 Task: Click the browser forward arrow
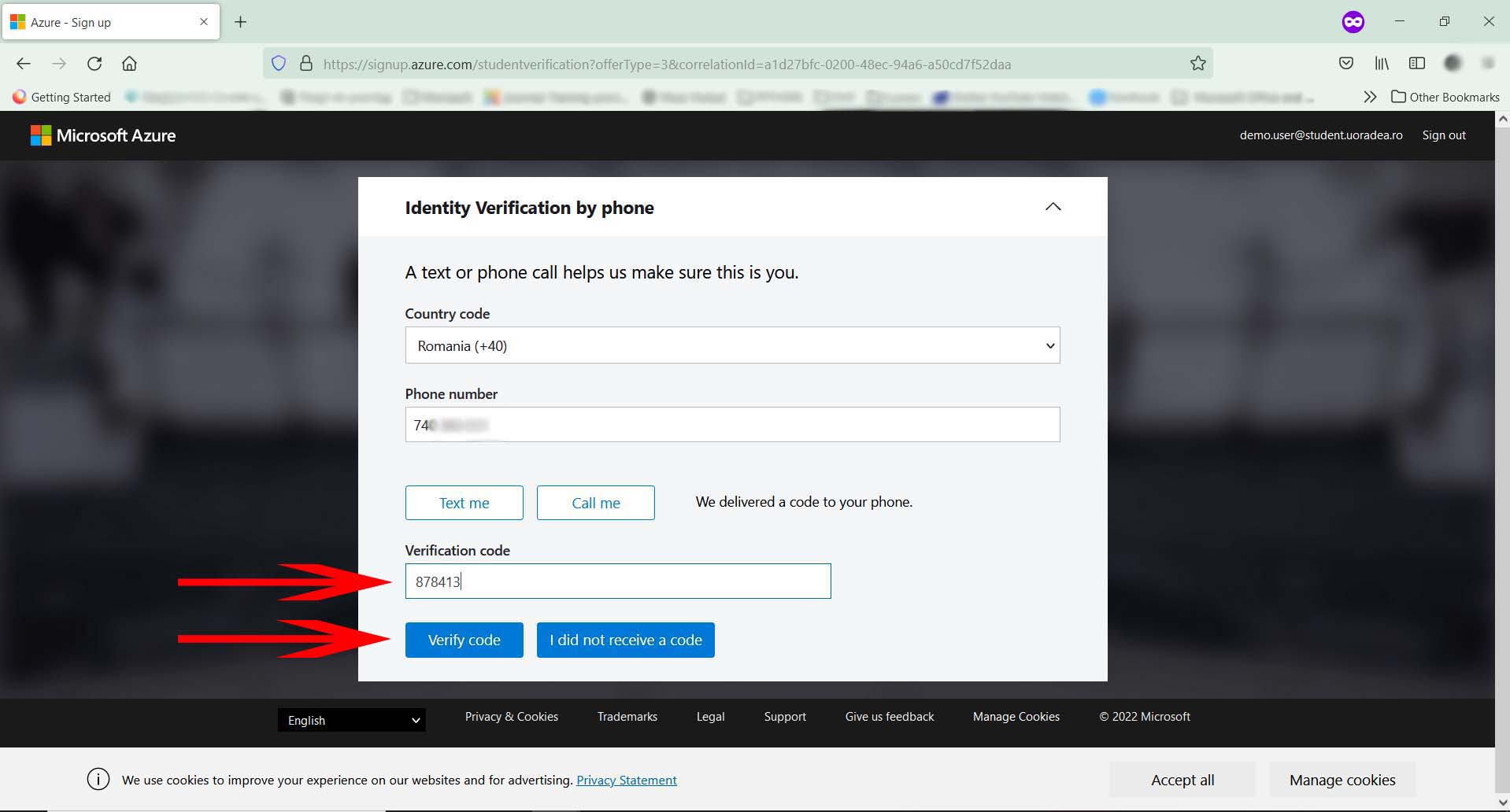59,64
